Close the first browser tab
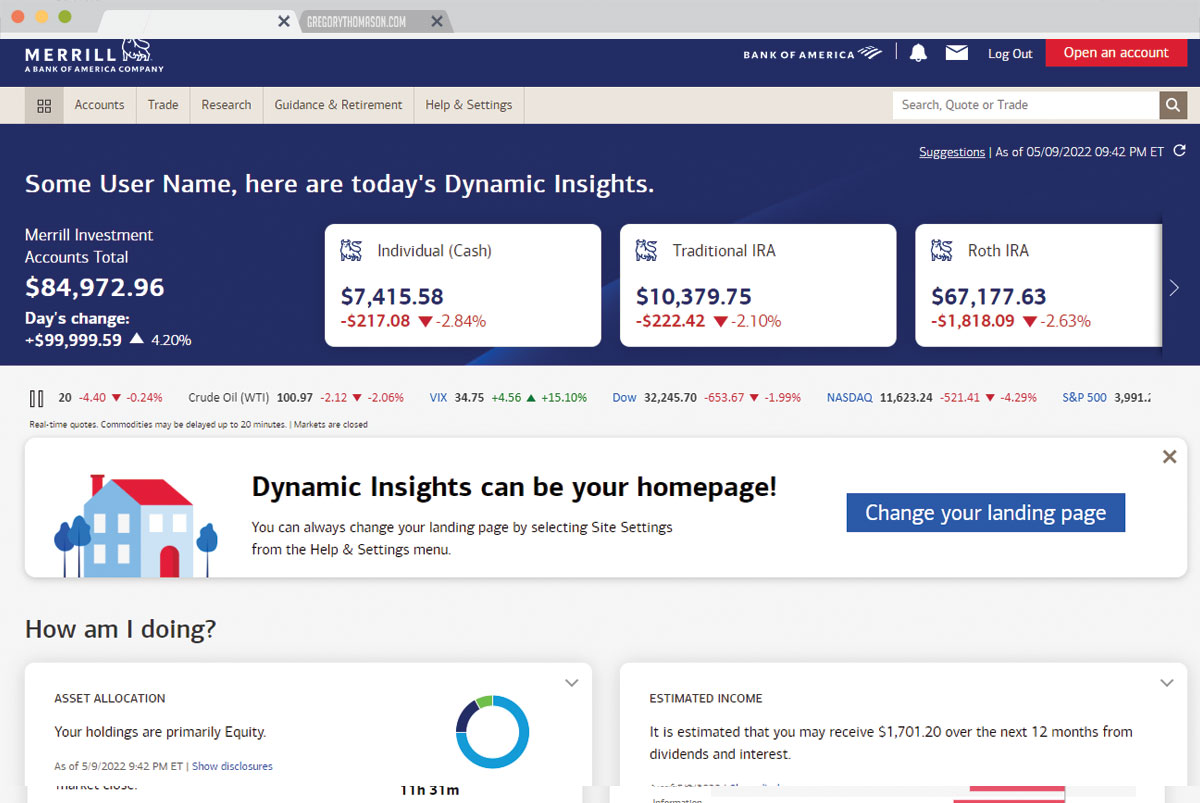 pyautogui.click(x=284, y=21)
